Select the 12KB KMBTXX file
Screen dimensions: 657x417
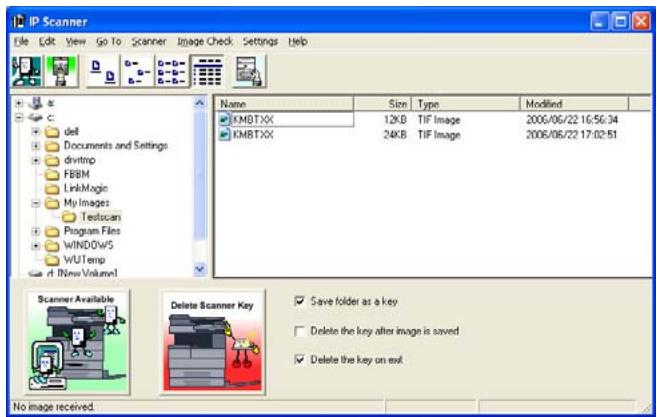253,120
